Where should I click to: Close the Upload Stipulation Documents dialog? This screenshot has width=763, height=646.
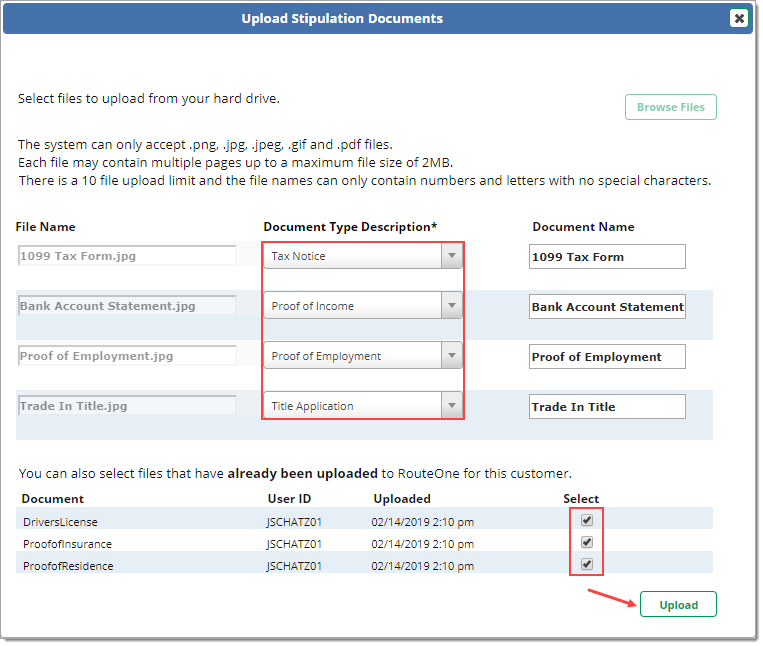click(x=739, y=18)
